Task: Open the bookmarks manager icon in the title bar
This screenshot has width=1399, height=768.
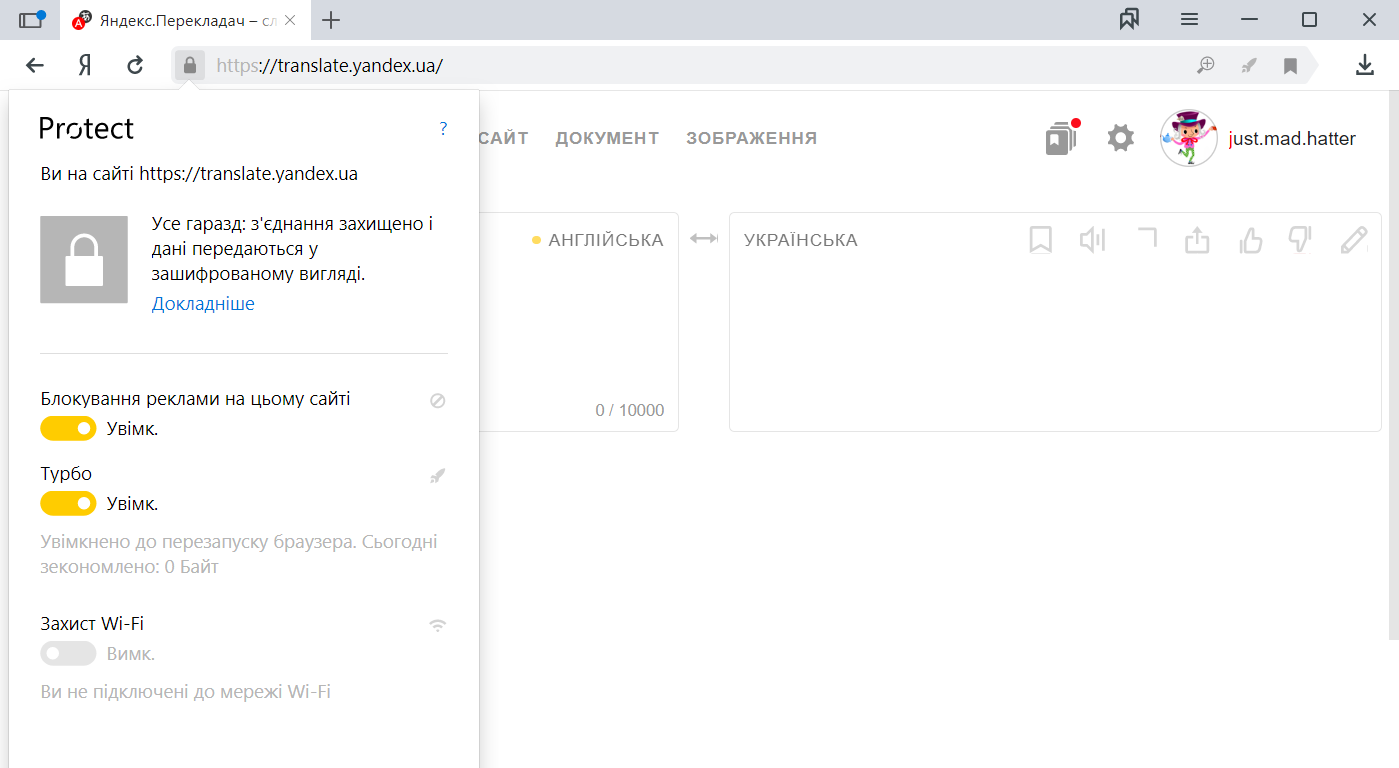Action: (1129, 19)
